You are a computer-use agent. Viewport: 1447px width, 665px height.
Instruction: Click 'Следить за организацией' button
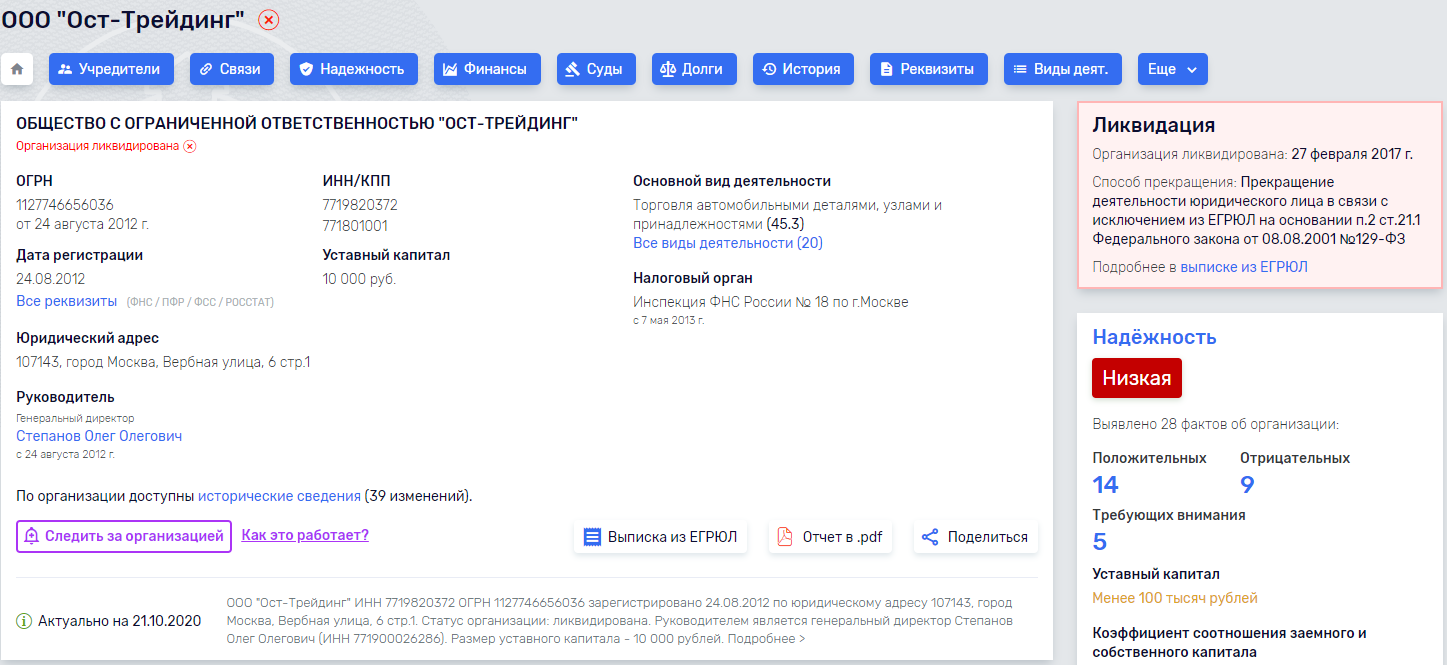click(124, 536)
